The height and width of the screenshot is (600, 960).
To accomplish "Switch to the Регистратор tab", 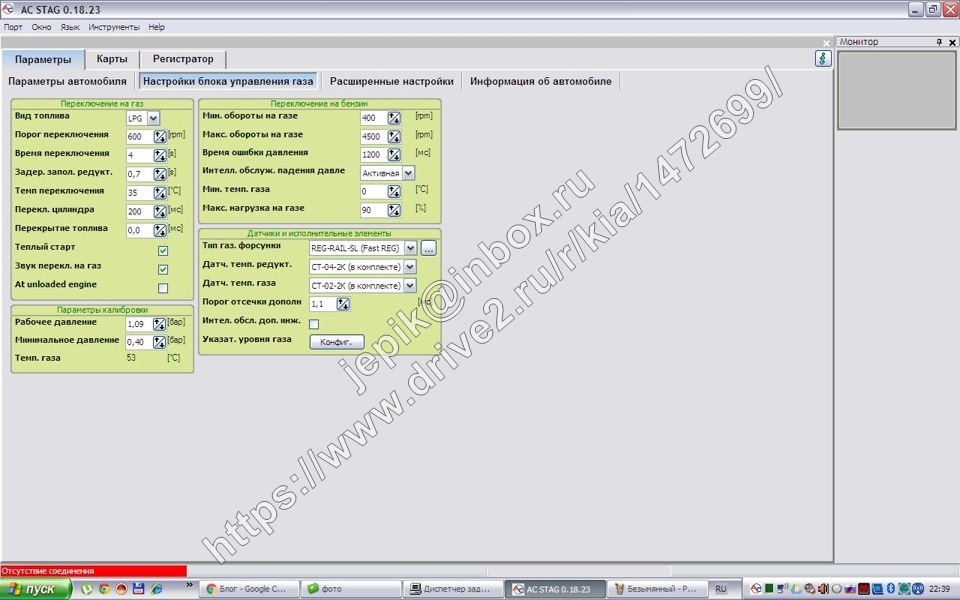I will [183, 59].
